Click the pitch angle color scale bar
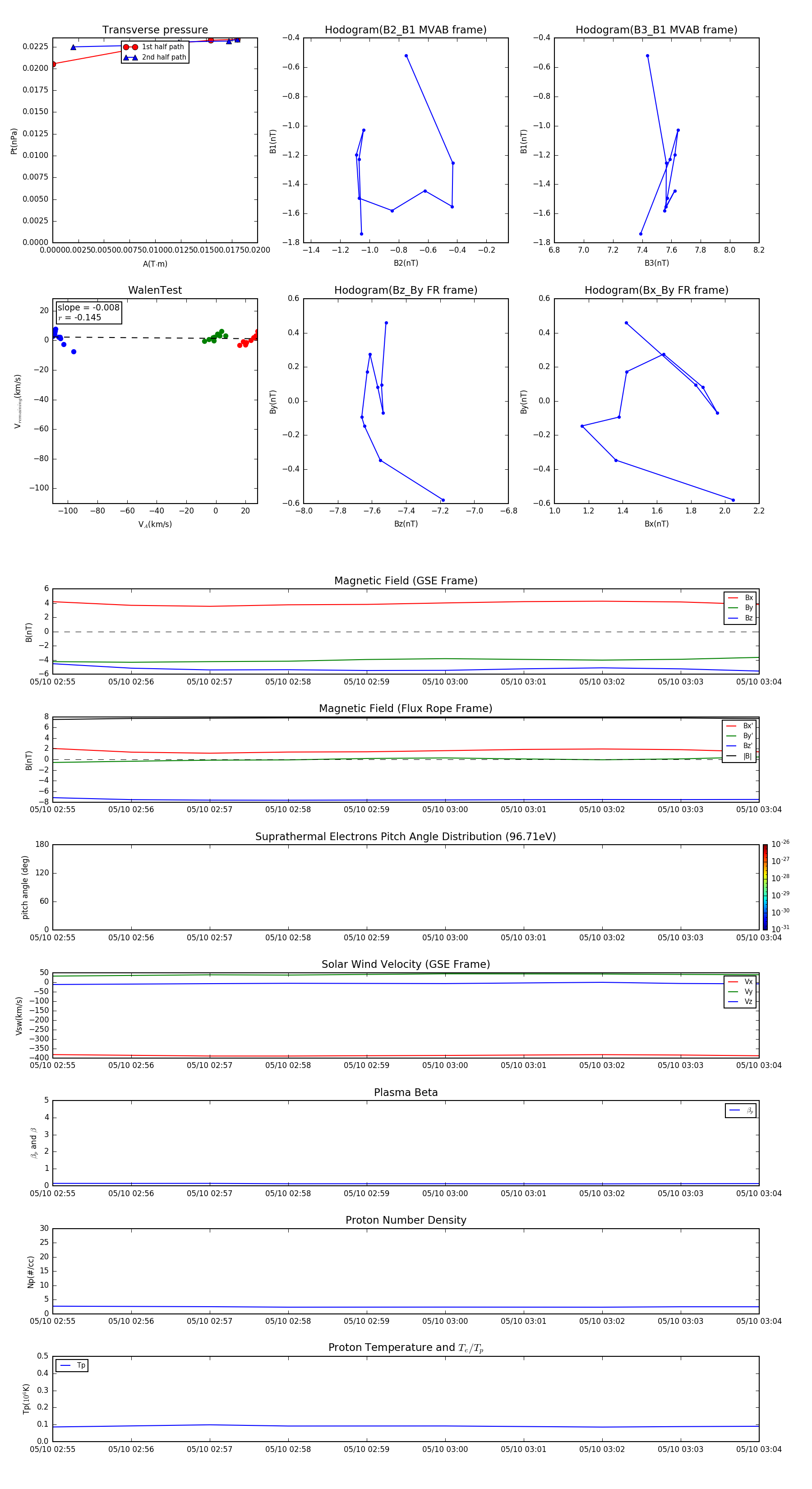The height and width of the screenshot is (1489, 812). 765,887
